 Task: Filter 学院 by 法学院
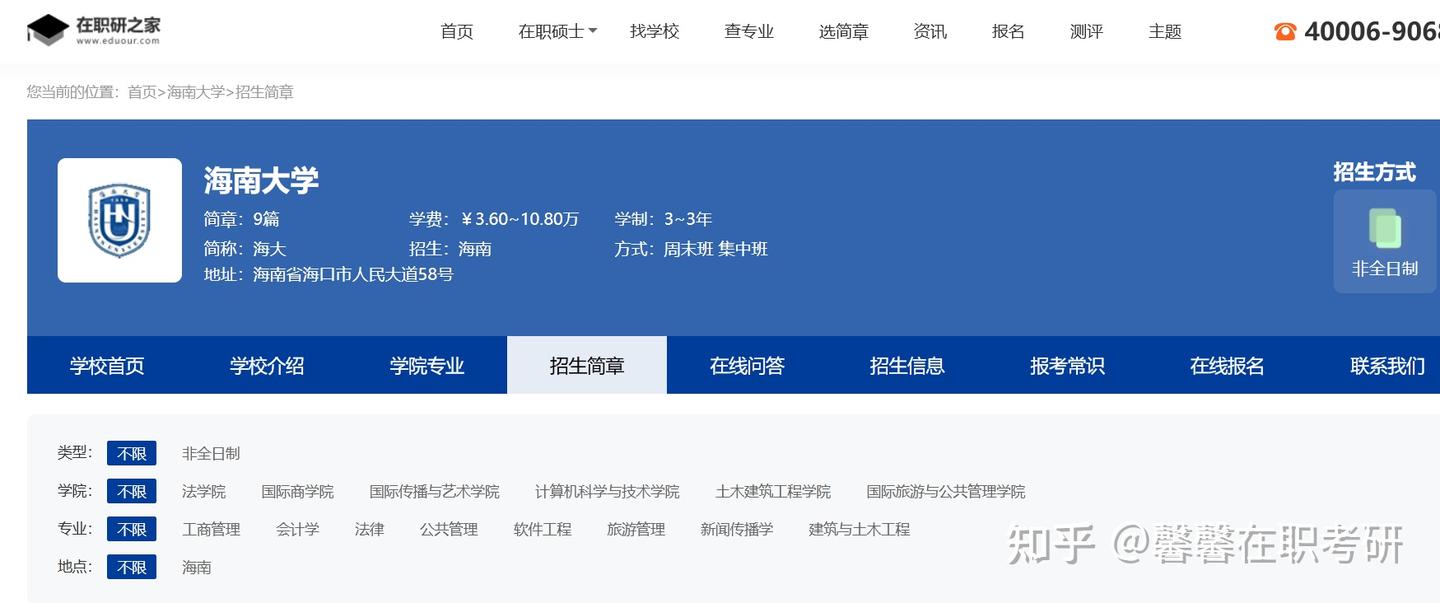pyautogui.click(x=204, y=492)
